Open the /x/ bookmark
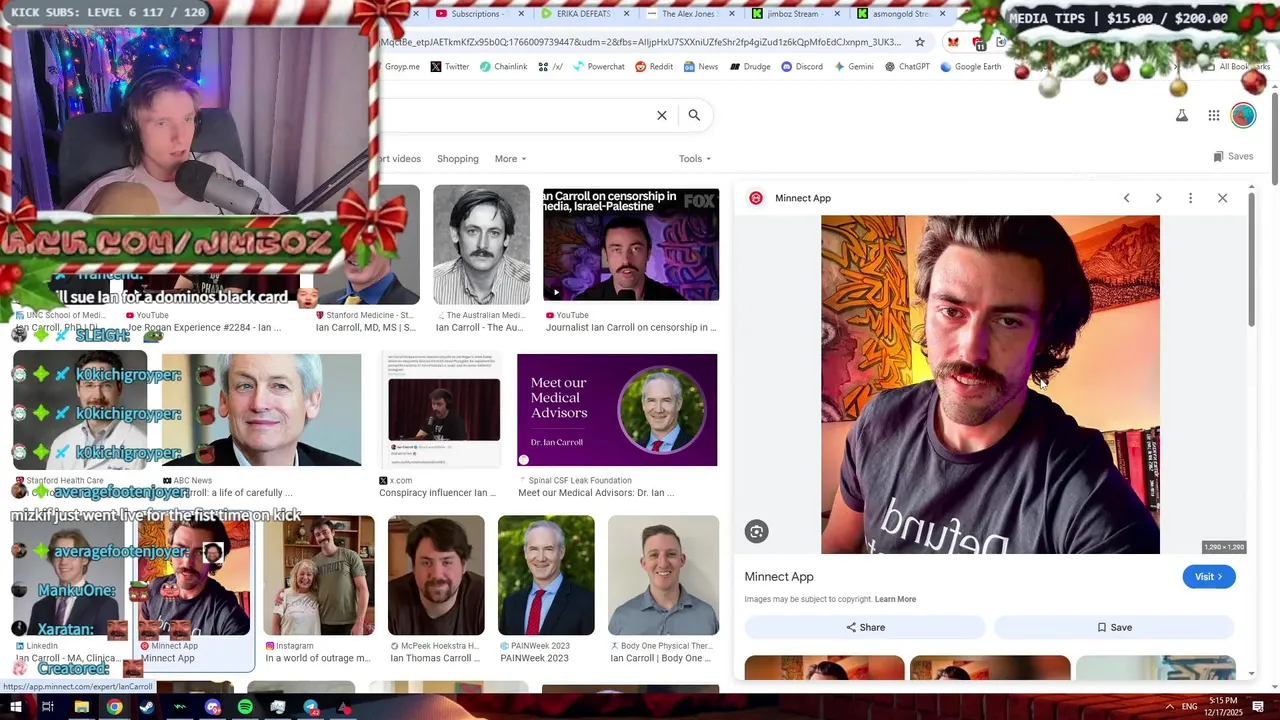 [551, 67]
